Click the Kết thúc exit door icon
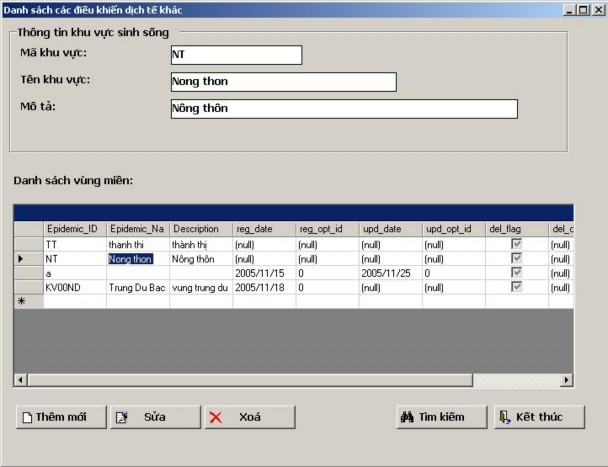 [x=504, y=417]
